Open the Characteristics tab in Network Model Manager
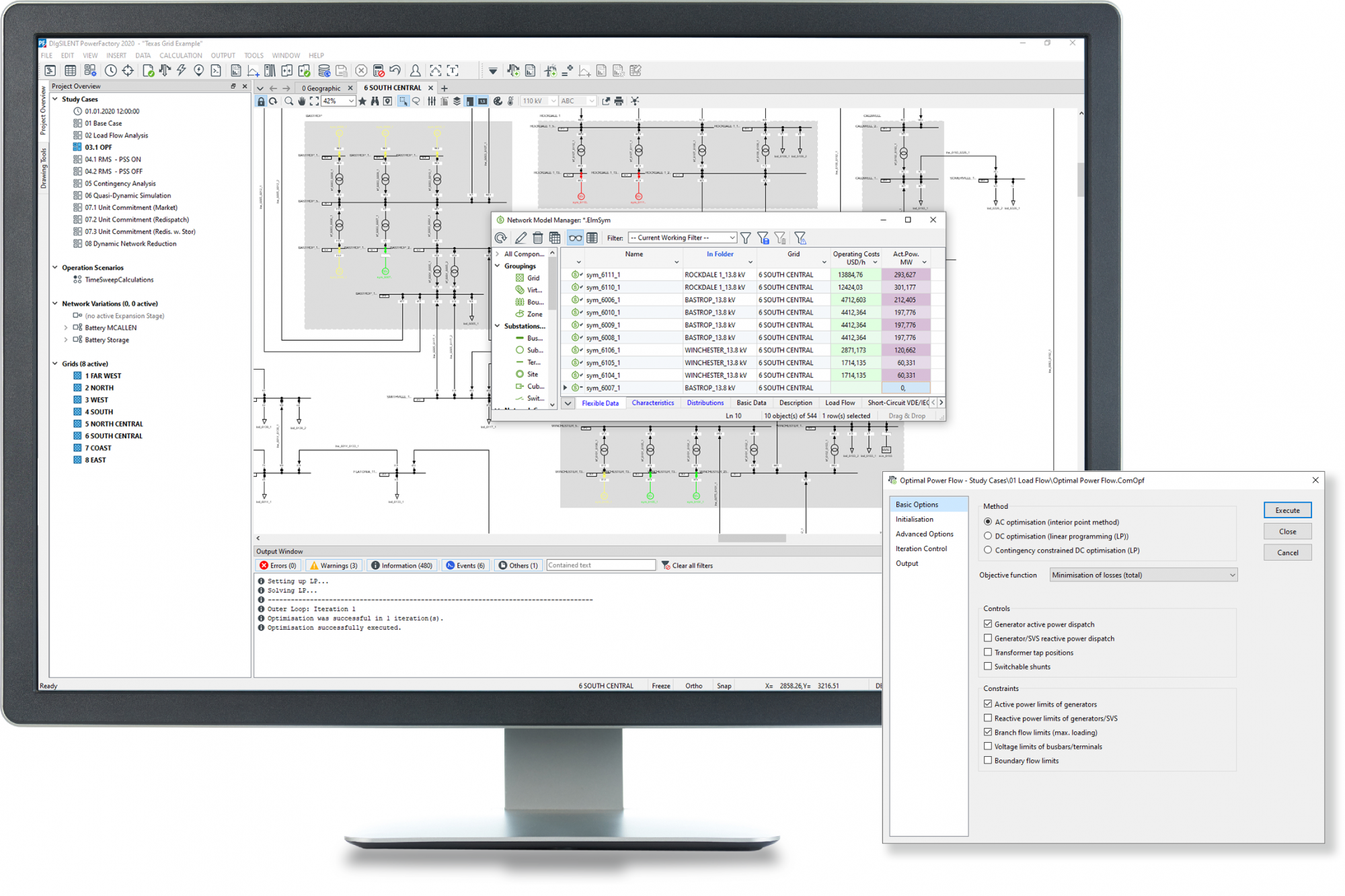The height and width of the screenshot is (896, 1345). (652, 403)
